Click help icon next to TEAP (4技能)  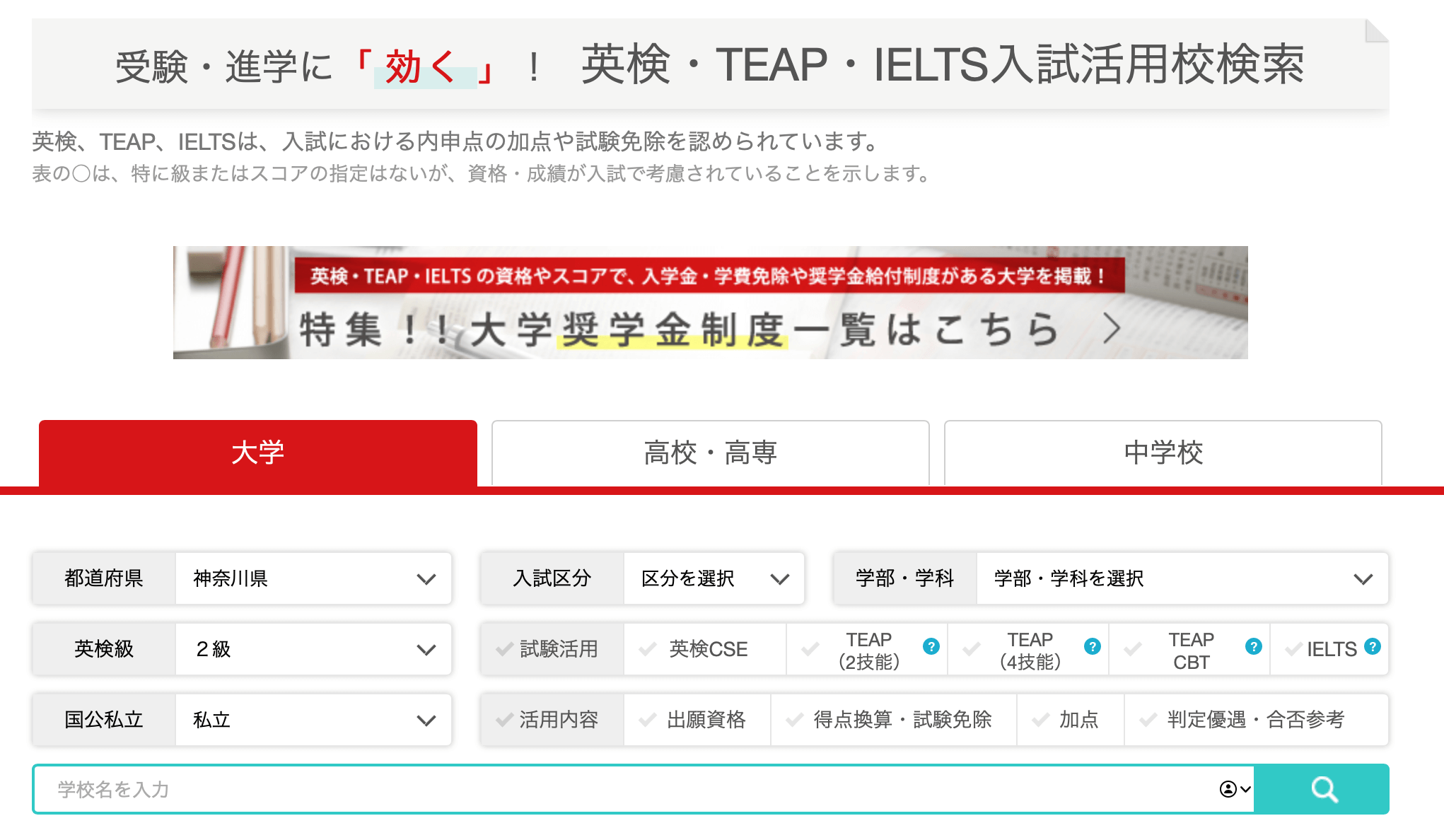pyautogui.click(x=1093, y=646)
